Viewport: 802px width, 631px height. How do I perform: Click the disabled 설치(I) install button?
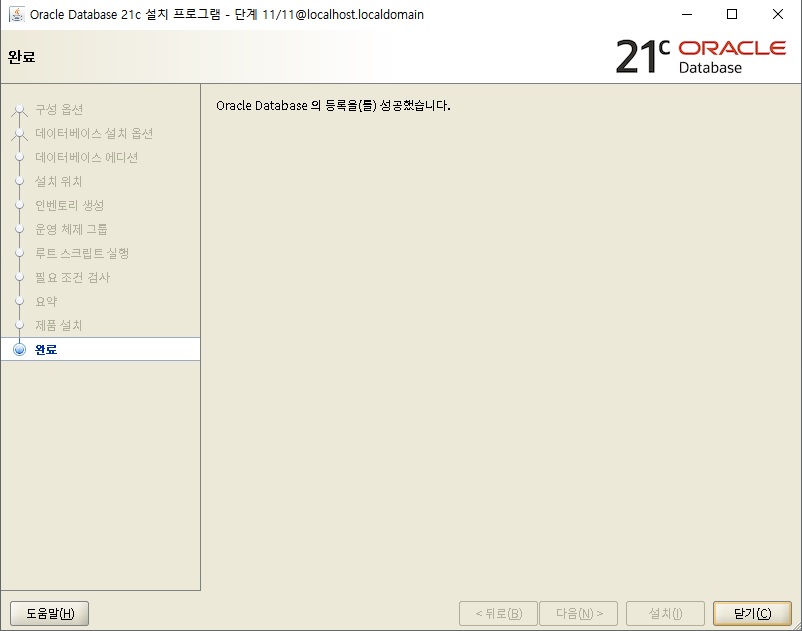pyautogui.click(x=665, y=613)
